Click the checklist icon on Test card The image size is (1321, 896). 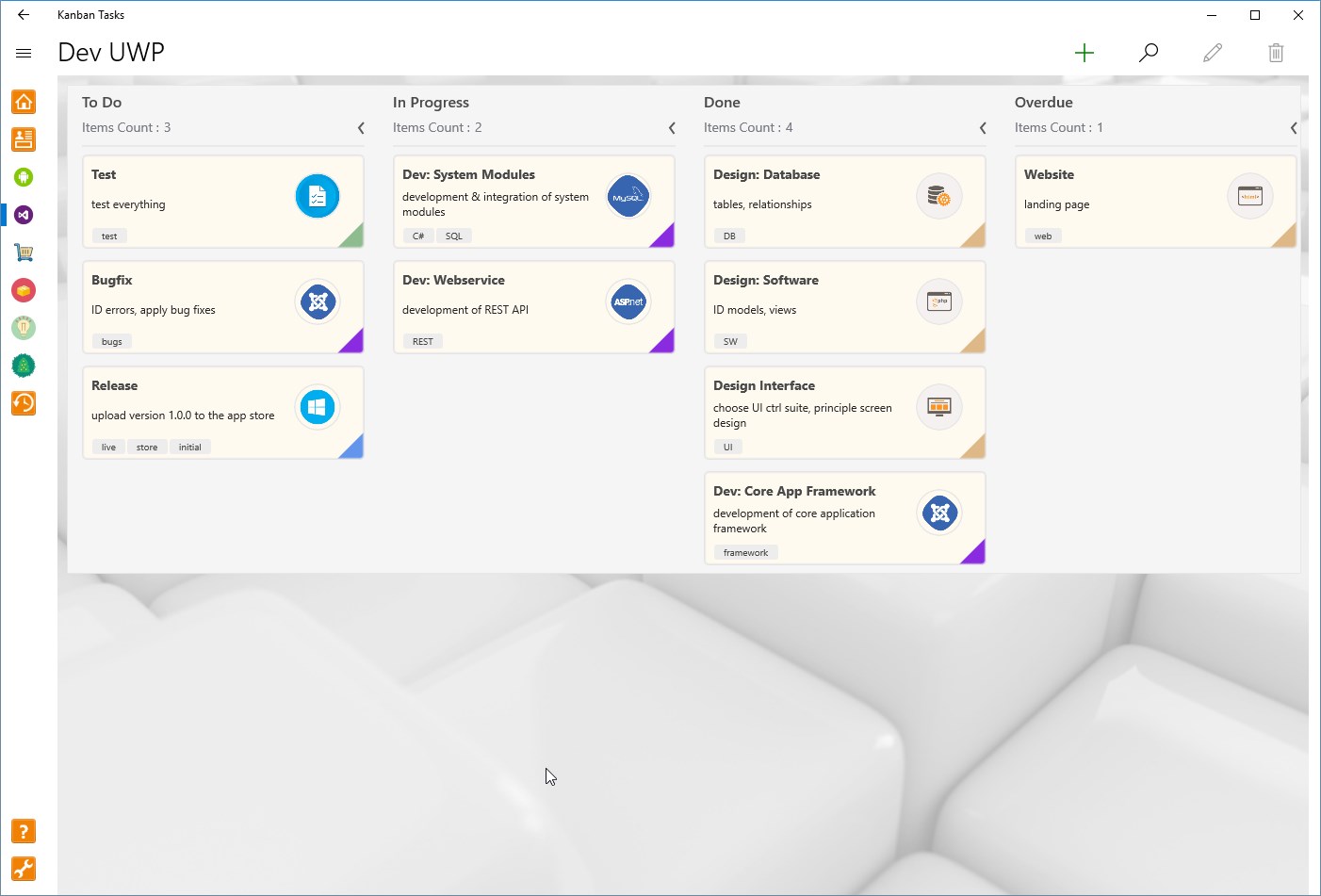click(318, 196)
